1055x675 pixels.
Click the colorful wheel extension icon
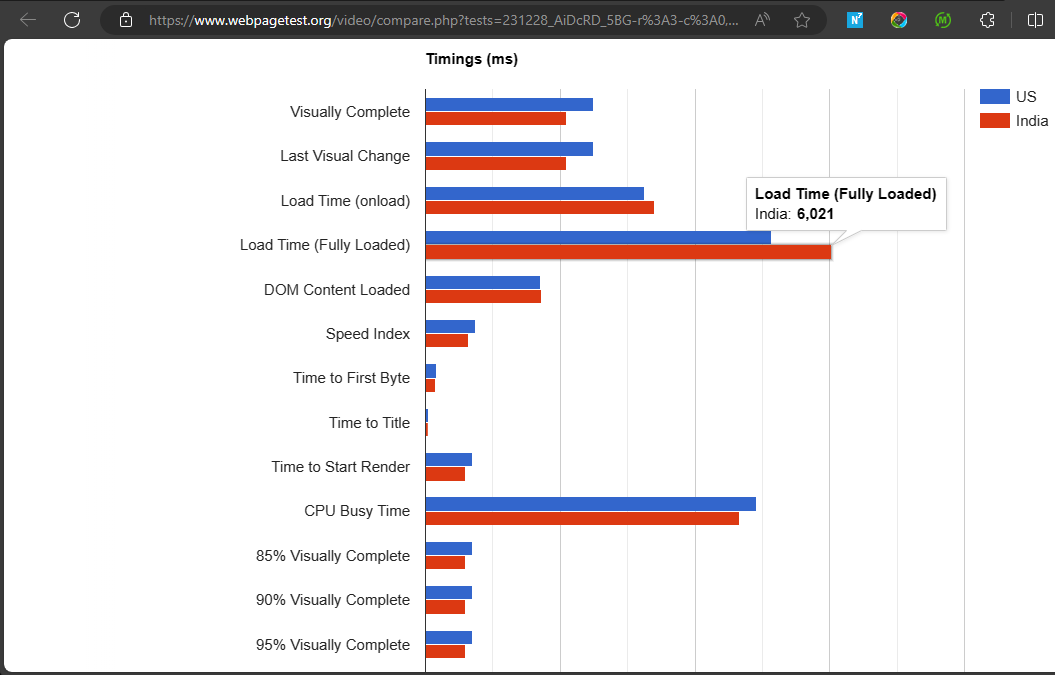(x=898, y=19)
